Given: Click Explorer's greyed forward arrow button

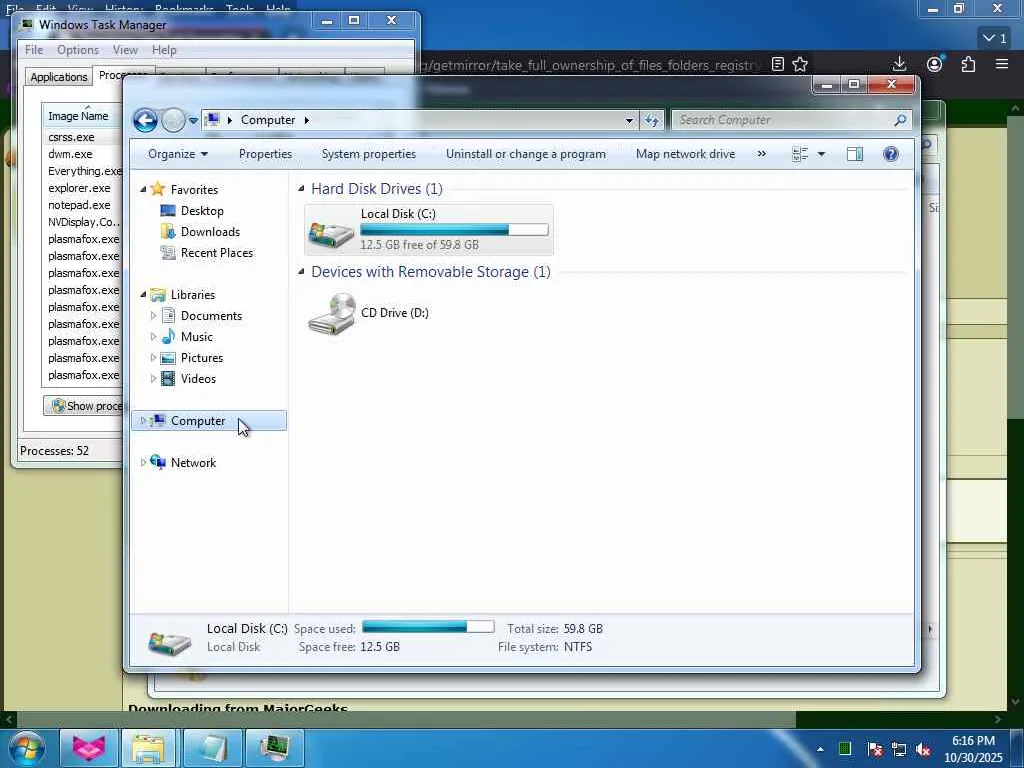Looking at the screenshot, I should coord(173,120).
